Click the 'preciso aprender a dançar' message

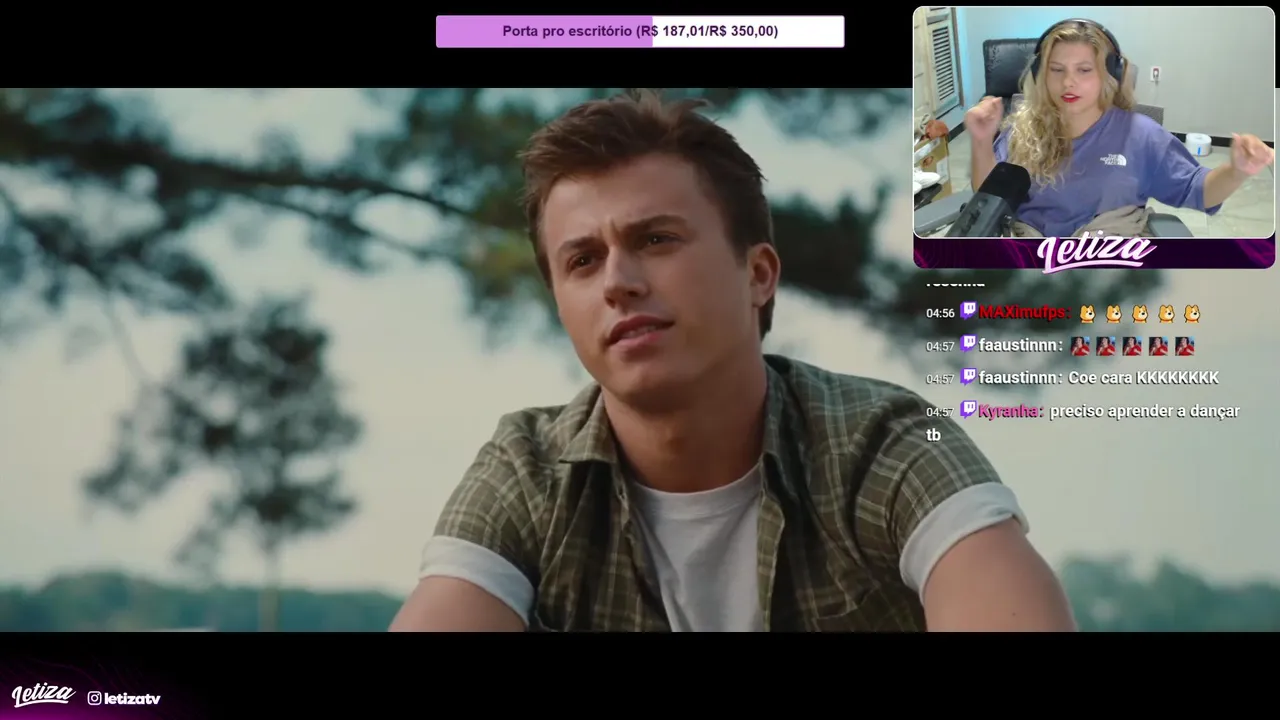tap(1145, 411)
